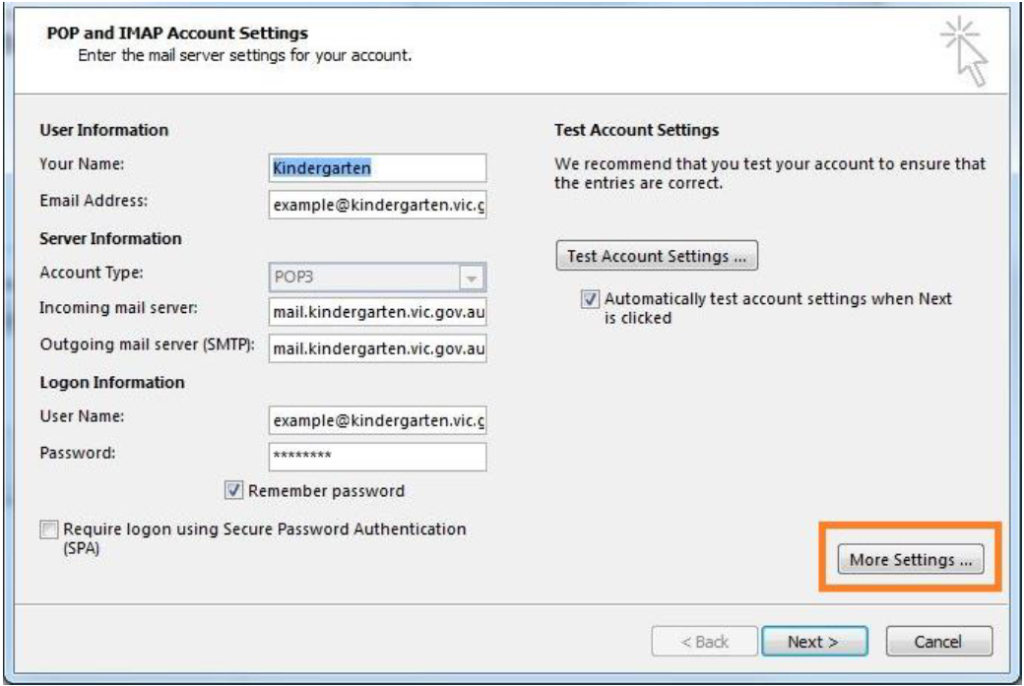Open More Settings dialog

[x=910, y=560]
